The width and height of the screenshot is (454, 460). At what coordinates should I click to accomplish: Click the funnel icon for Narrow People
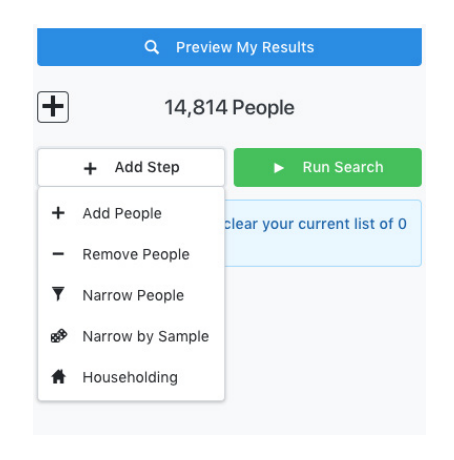pos(58,294)
